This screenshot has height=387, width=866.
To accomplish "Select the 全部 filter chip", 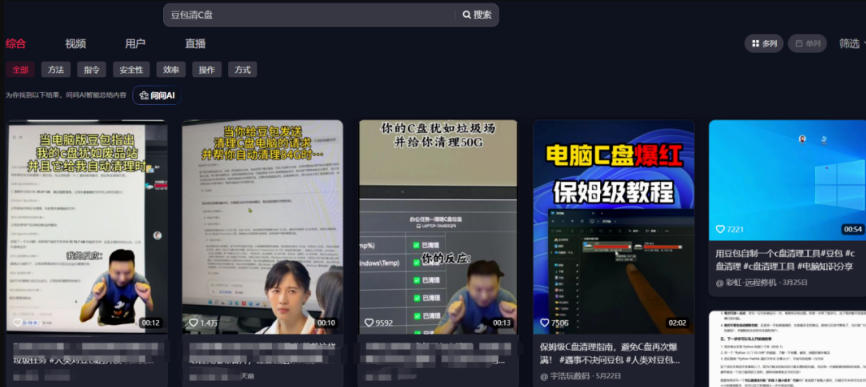I will coord(20,70).
